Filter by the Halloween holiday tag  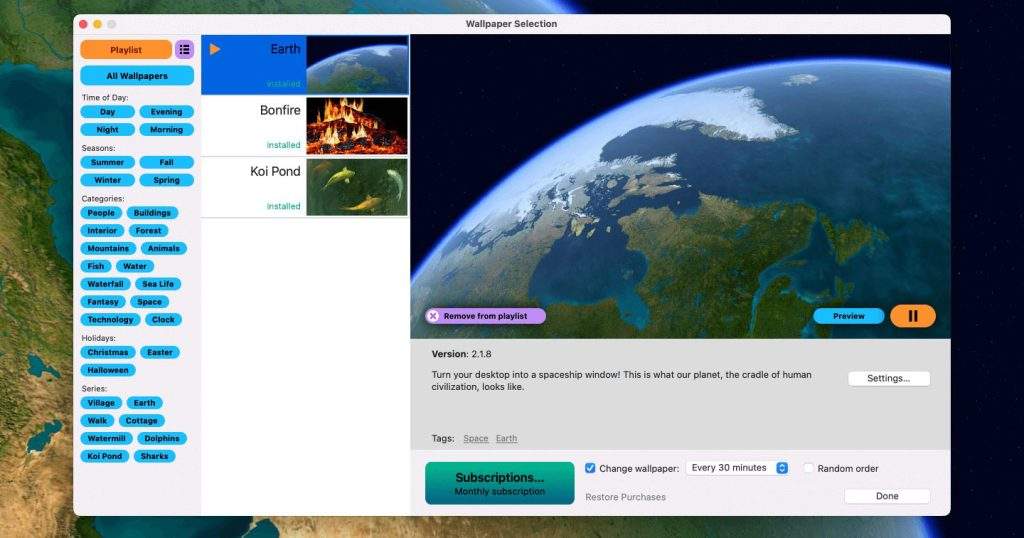pyautogui.click(x=108, y=370)
